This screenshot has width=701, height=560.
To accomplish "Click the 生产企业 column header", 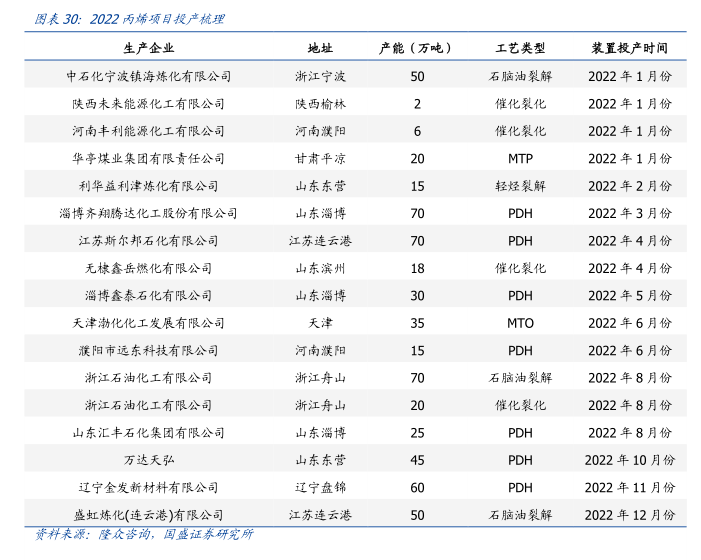I will 148,48.
